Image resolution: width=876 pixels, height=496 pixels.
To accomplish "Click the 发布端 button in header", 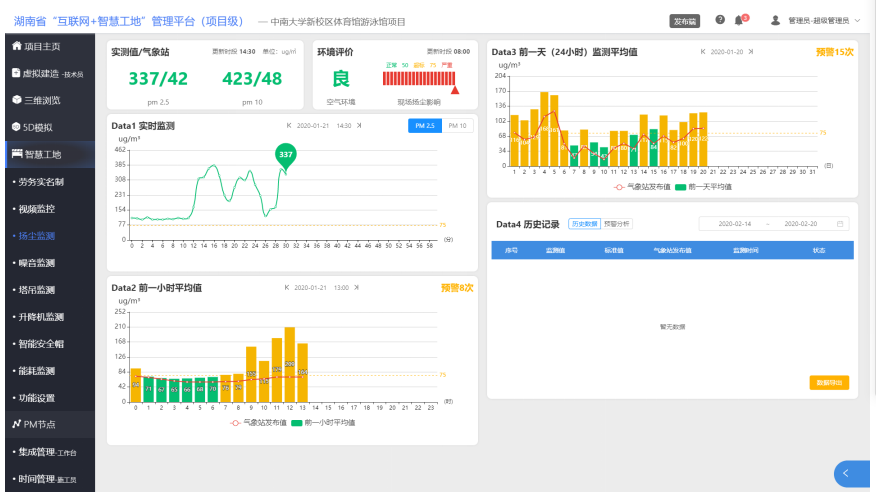I will point(685,20).
